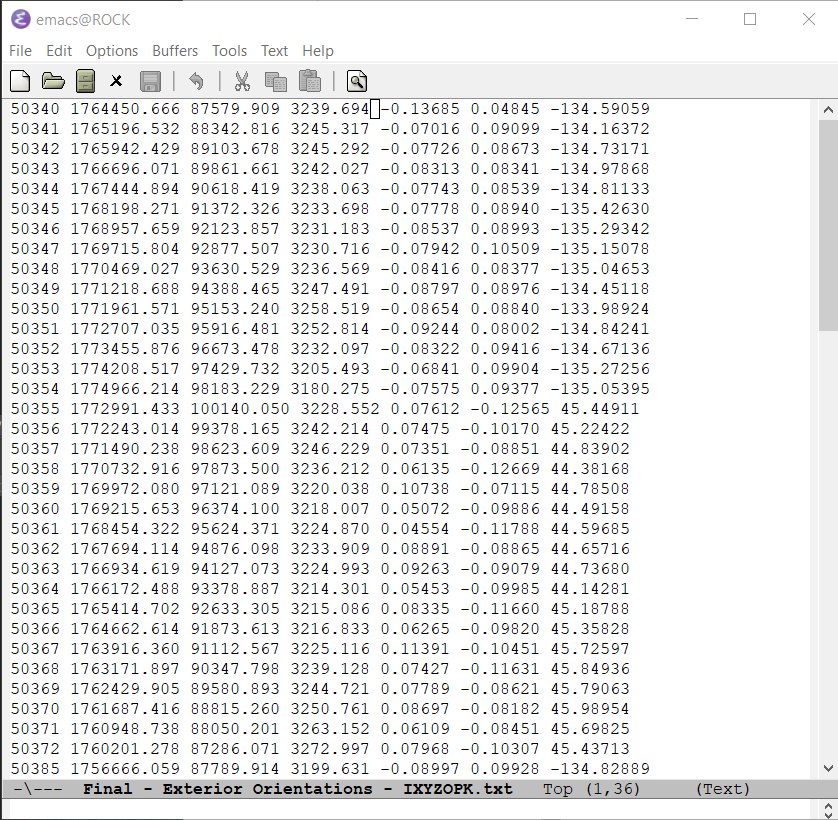Open the Help menu
The height and width of the screenshot is (820, 838).
pos(317,51)
